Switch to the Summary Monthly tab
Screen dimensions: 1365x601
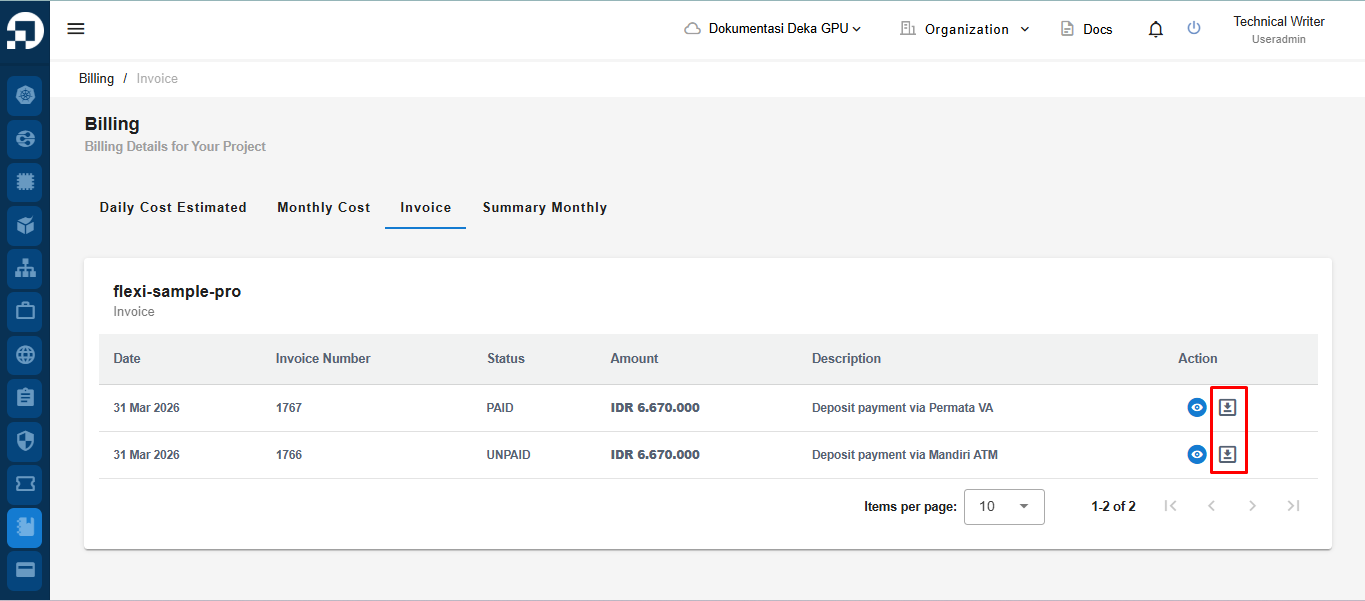tap(545, 207)
